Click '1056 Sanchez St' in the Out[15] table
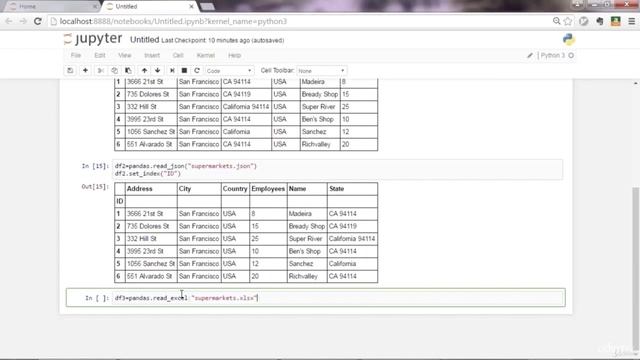 coord(151,264)
